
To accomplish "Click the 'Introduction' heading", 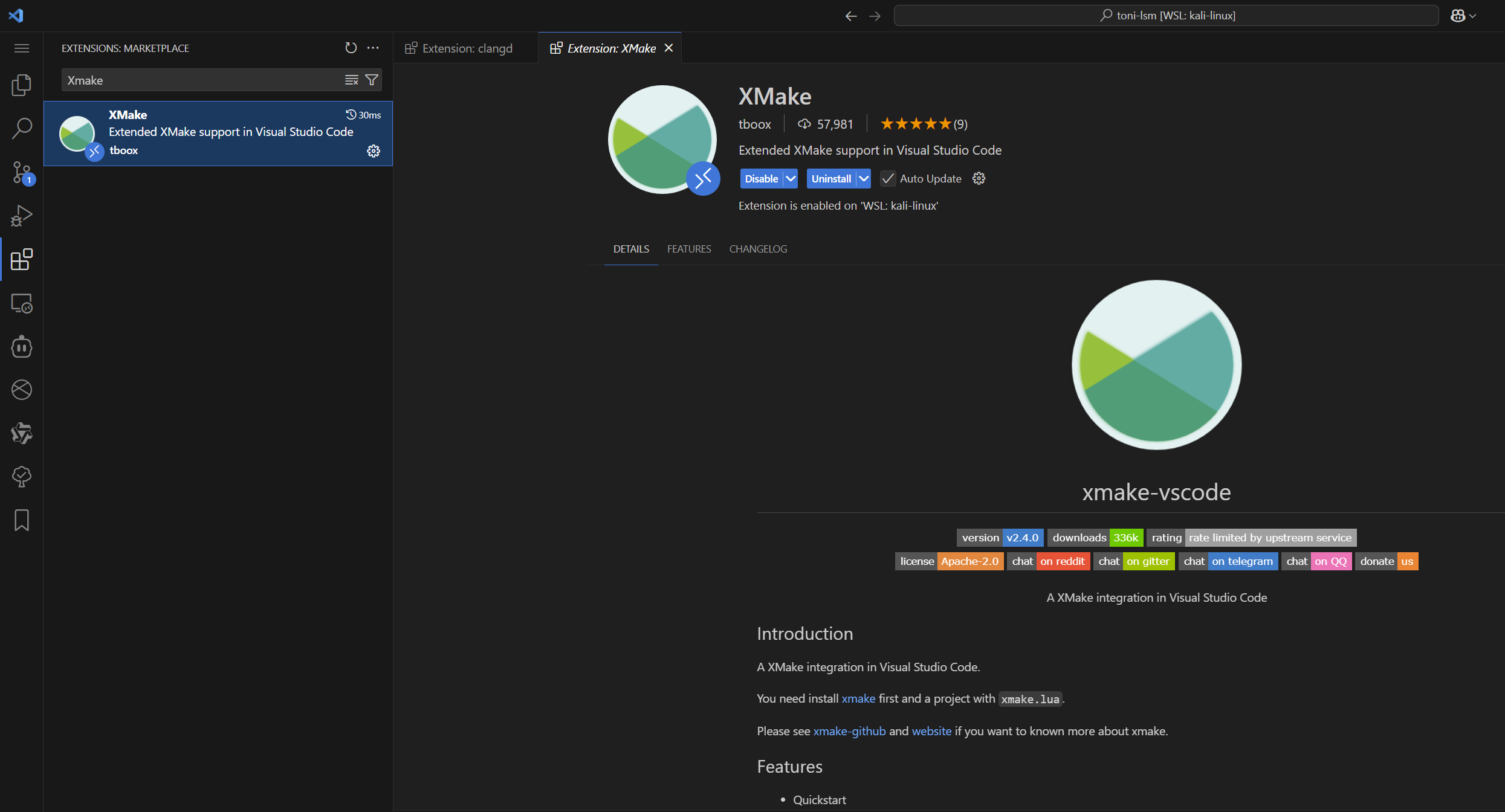I will point(804,634).
